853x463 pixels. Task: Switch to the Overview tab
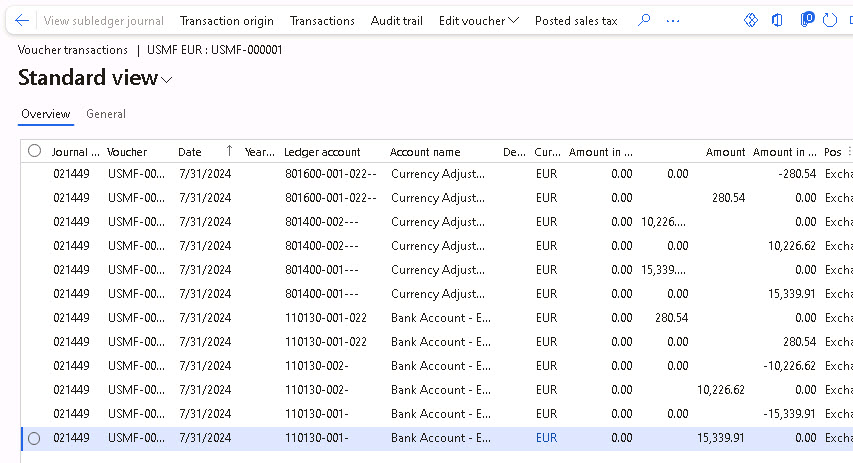click(x=46, y=114)
